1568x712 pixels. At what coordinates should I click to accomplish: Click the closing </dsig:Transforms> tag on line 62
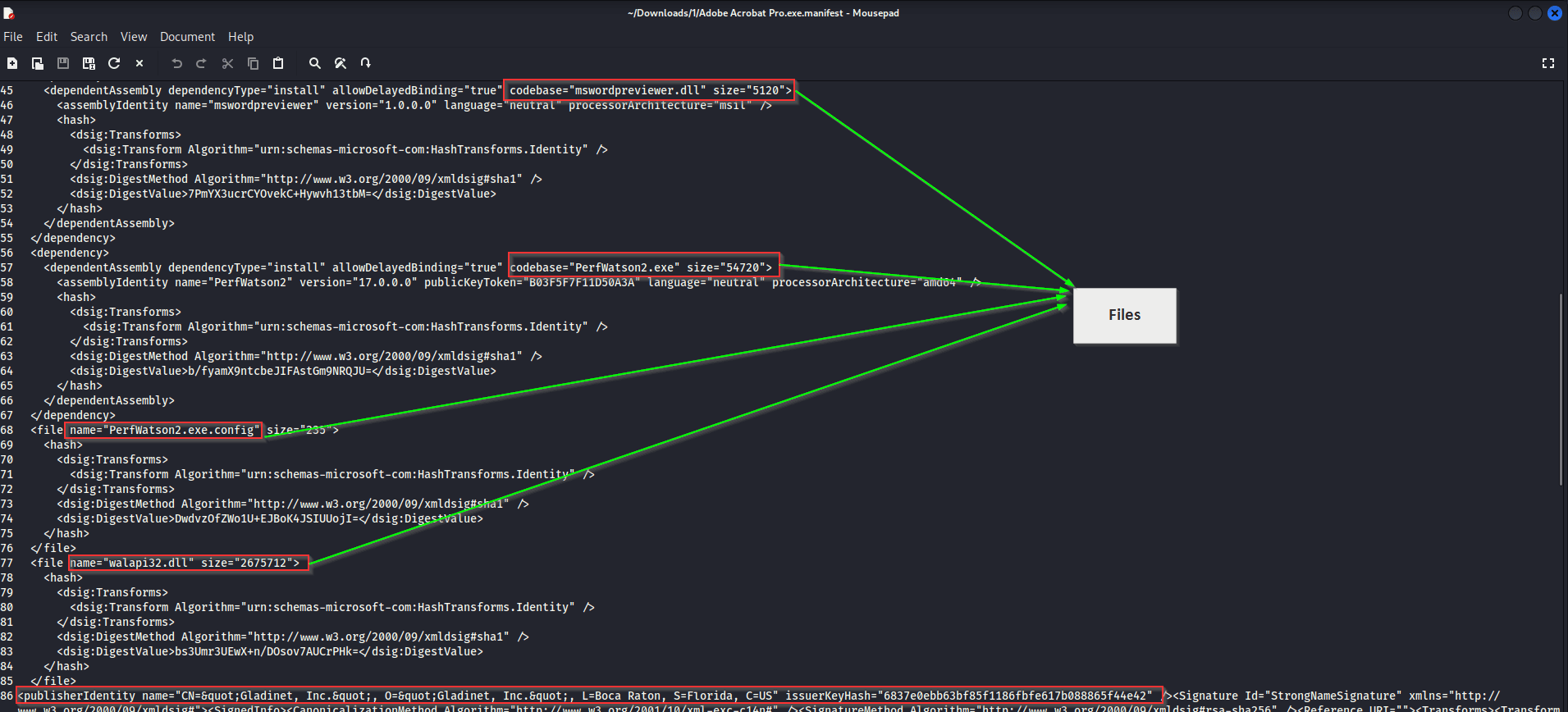[129, 341]
